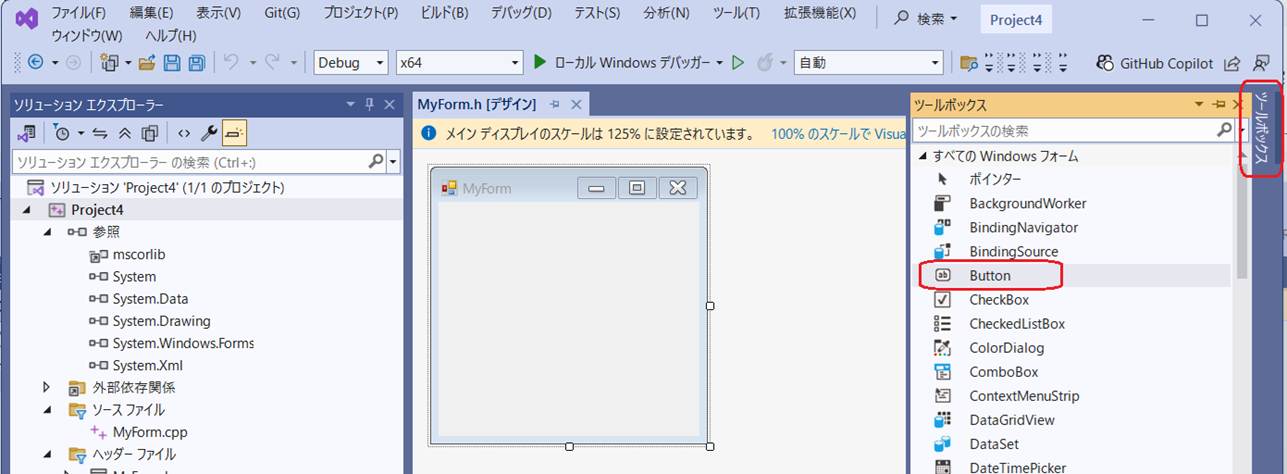Select MyForm.cpp in the solution tree

point(150,432)
